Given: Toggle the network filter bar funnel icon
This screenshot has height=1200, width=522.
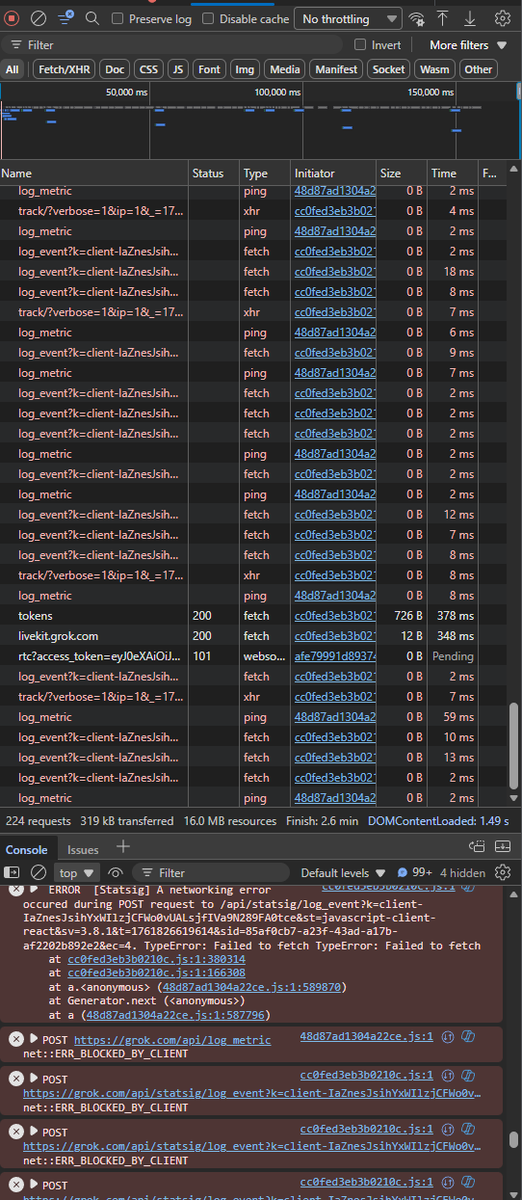Looking at the screenshot, I should (66, 18).
